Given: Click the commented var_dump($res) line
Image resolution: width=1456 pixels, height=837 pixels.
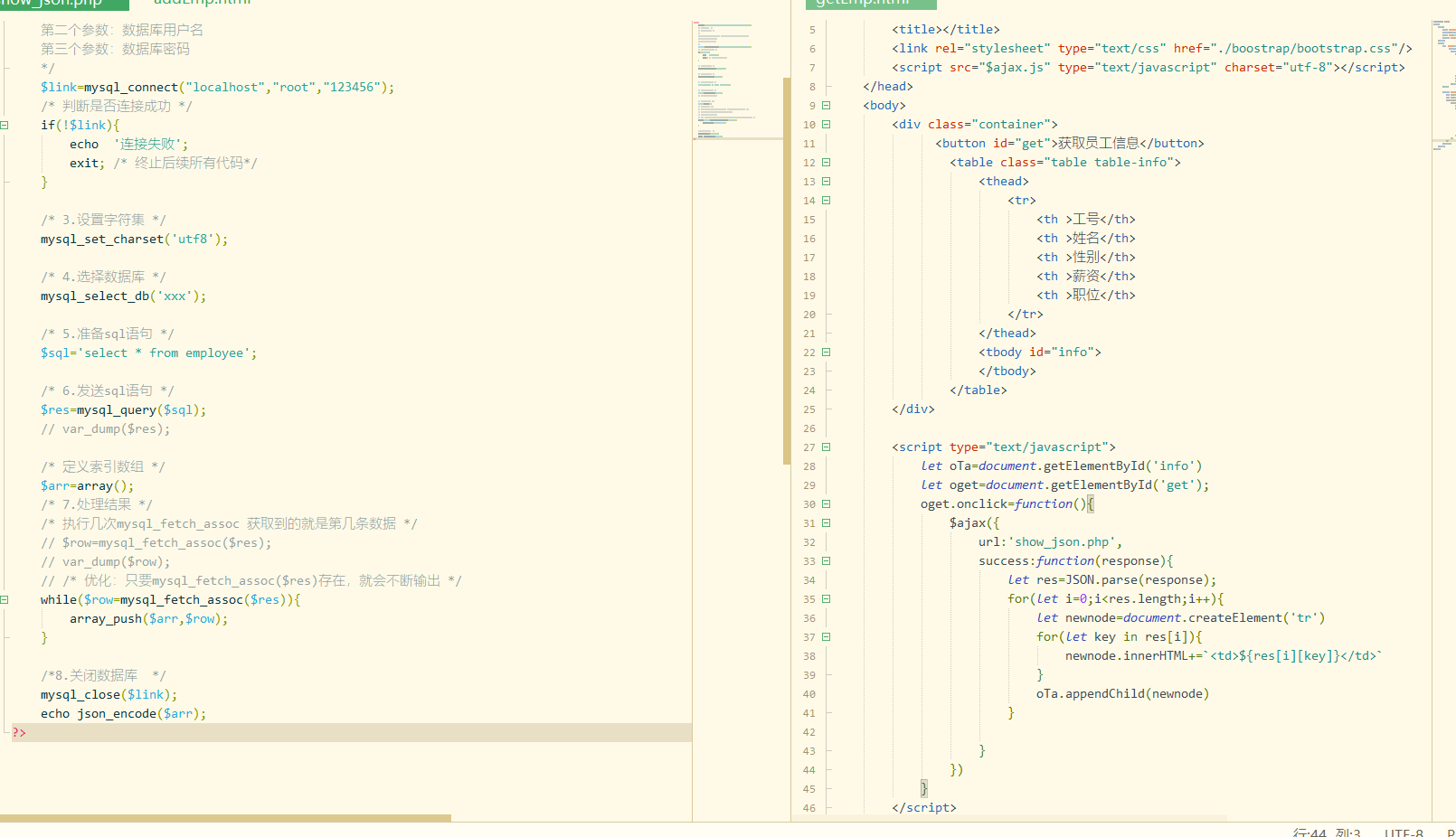Looking at the screenshot, I should (105, 429).
